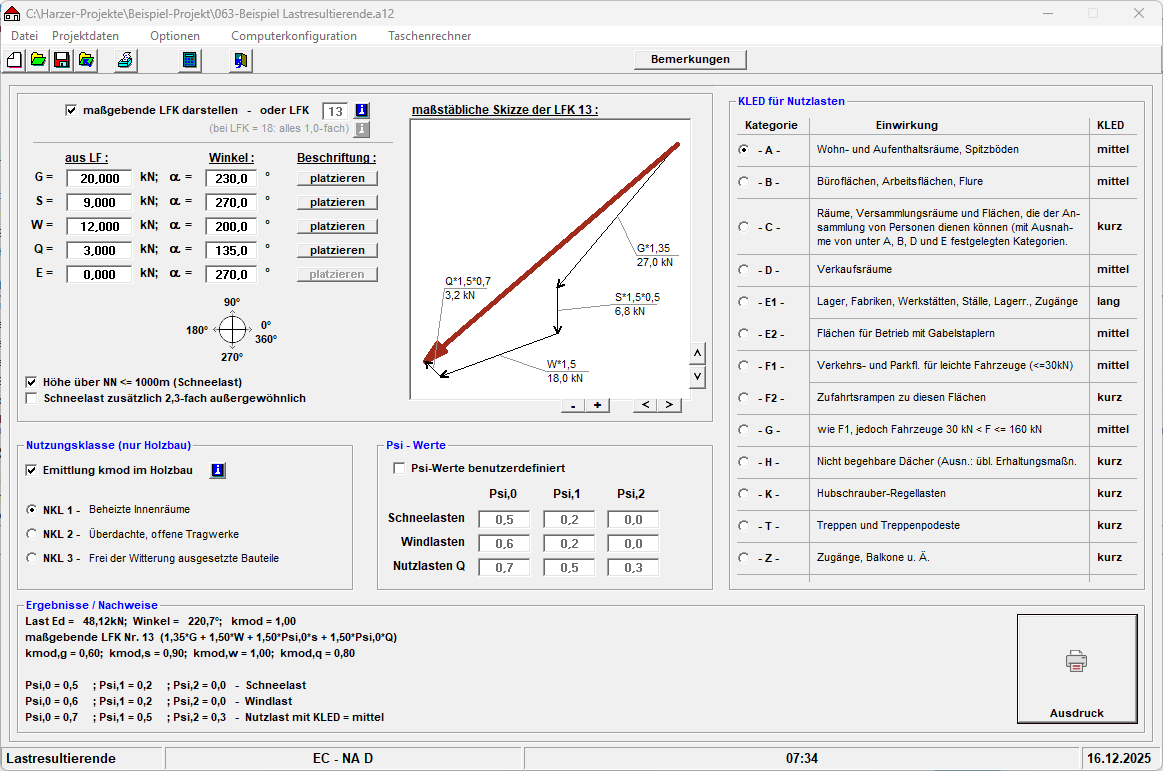This screenshot has width=1163, height=771.
Task: Click into the G load value field
Action: click(99, 178)
